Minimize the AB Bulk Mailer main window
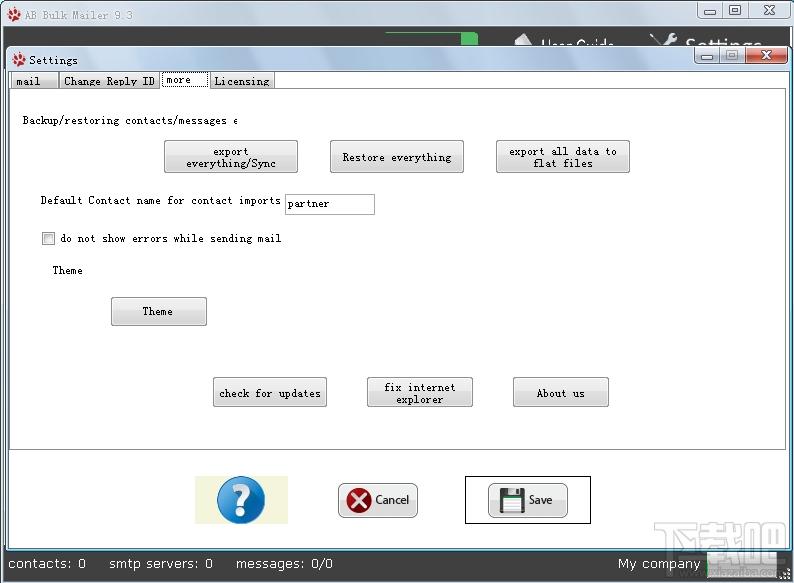The image size is (794, 583). coord(710,10)
